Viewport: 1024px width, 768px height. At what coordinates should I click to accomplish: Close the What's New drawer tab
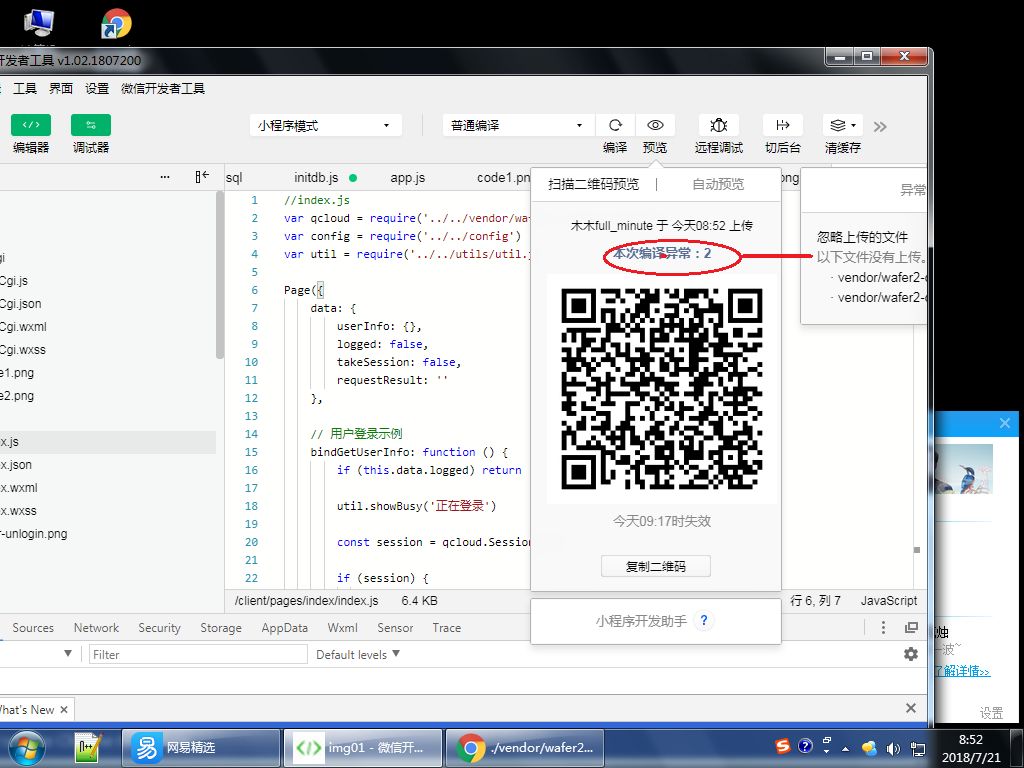click(x=63, y=709)
